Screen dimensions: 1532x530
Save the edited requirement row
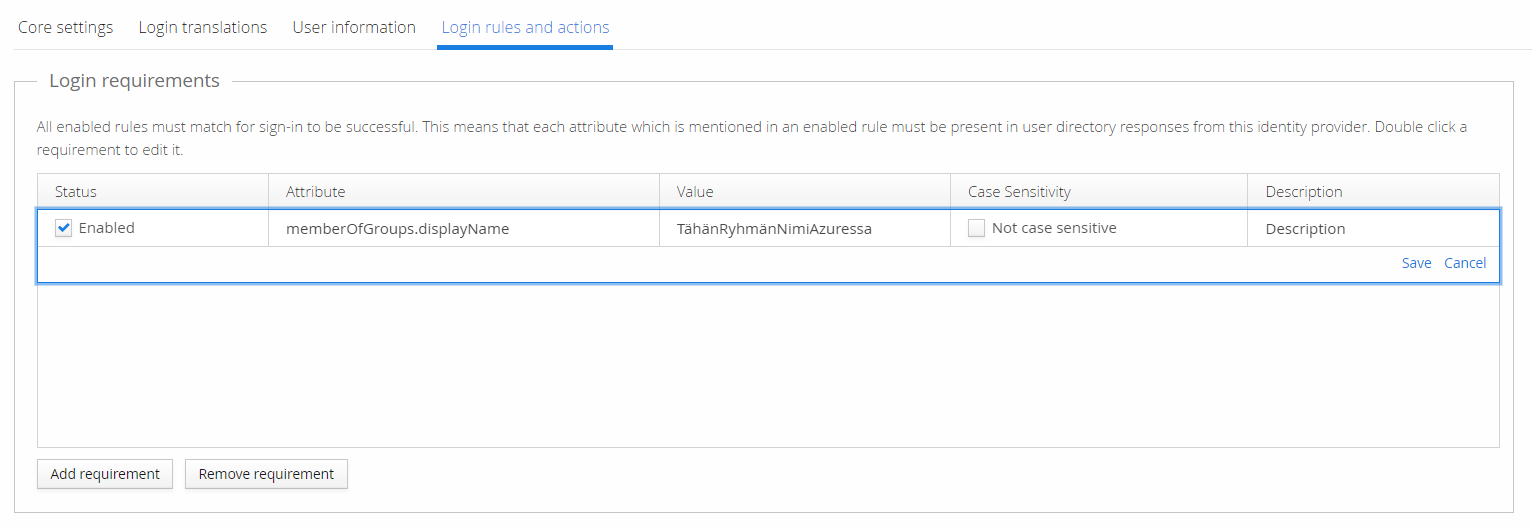pyautogui.click(x=1416, y=263)
